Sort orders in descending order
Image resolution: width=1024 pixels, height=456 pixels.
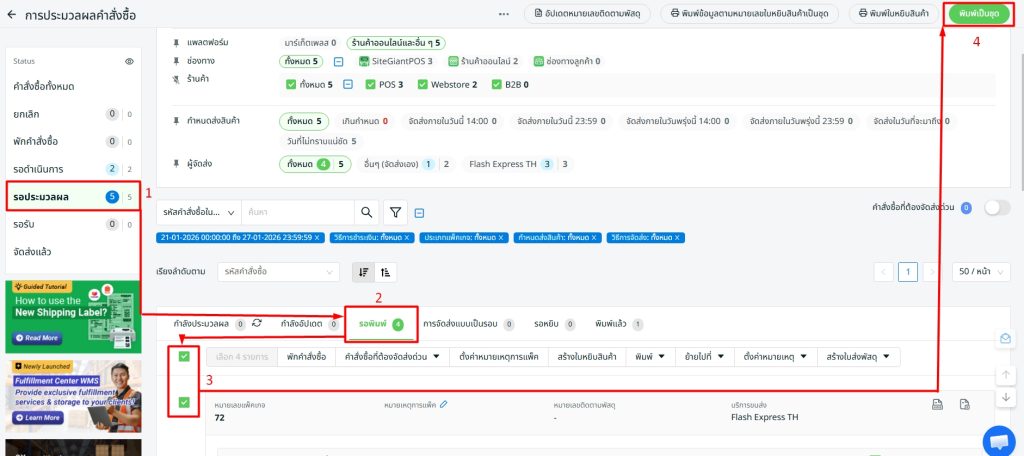click(x=364, y=271)
